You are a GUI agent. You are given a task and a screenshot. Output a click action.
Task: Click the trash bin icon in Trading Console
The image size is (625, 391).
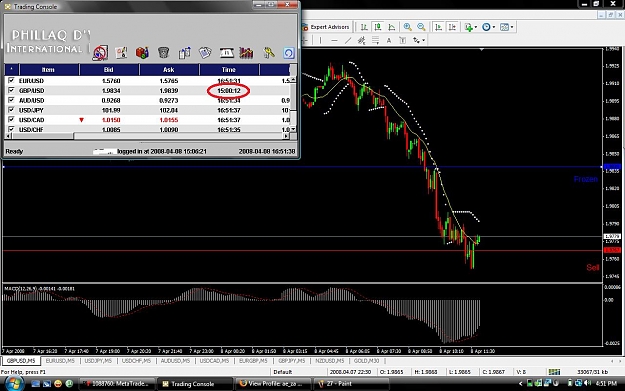(163, 52)
